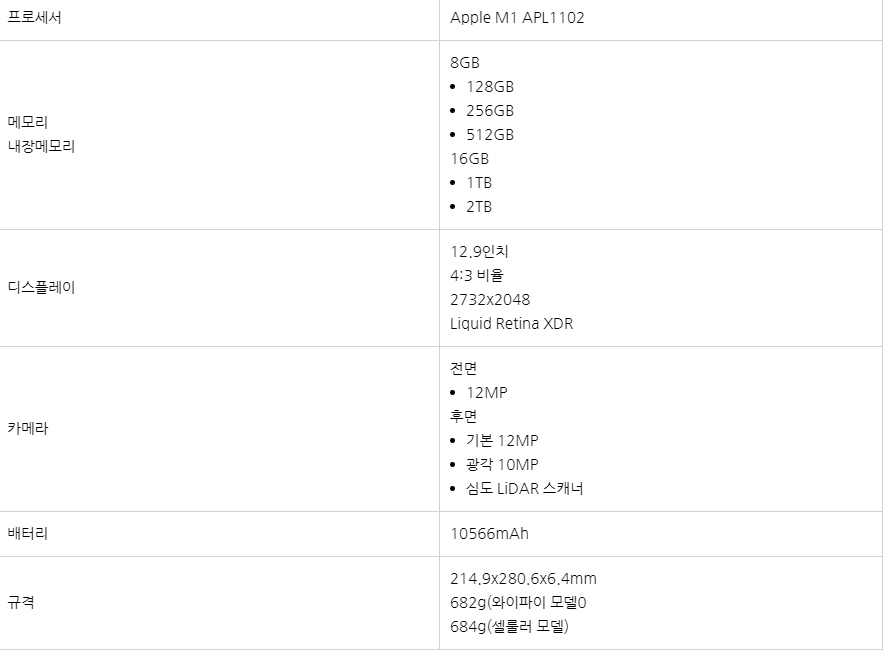Select the 10566mAh battery value
This screenshot has width=883, height=662.
[x=489, y=534]
